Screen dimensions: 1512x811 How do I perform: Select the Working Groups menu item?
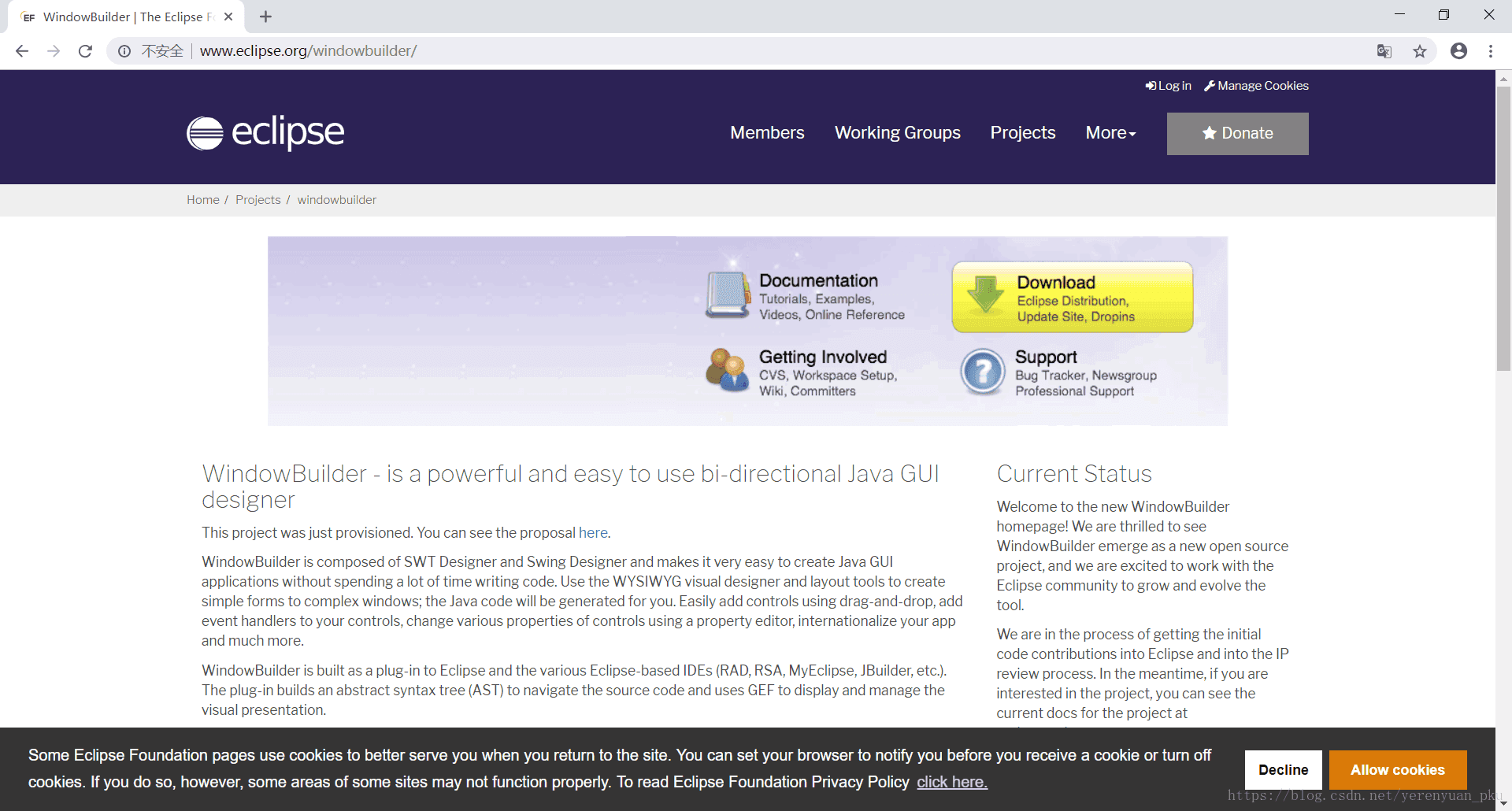click(897, 133)
